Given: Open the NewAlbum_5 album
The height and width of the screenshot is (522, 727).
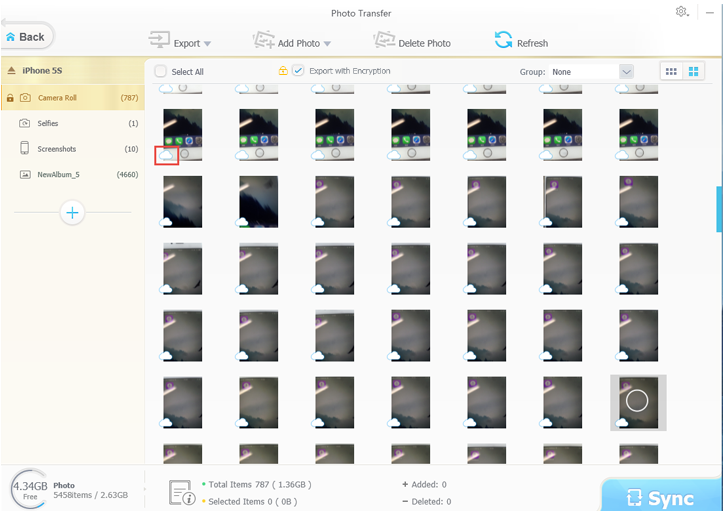Looking at the screenshot, I should 73,174.
